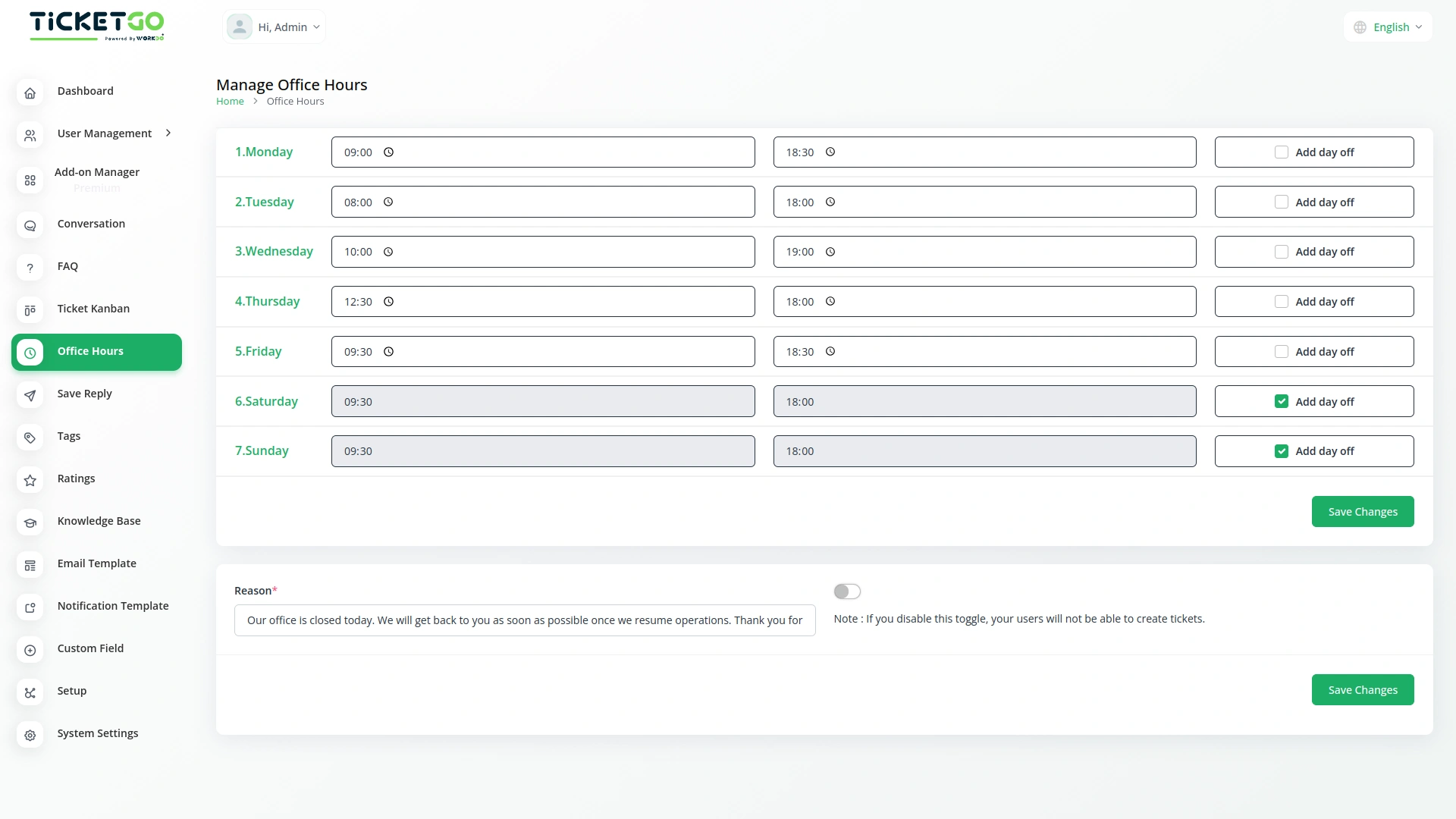Click the Office Hours clock icon
Image resolution: width=1456 pixels, height=819 pixels.
30,353
